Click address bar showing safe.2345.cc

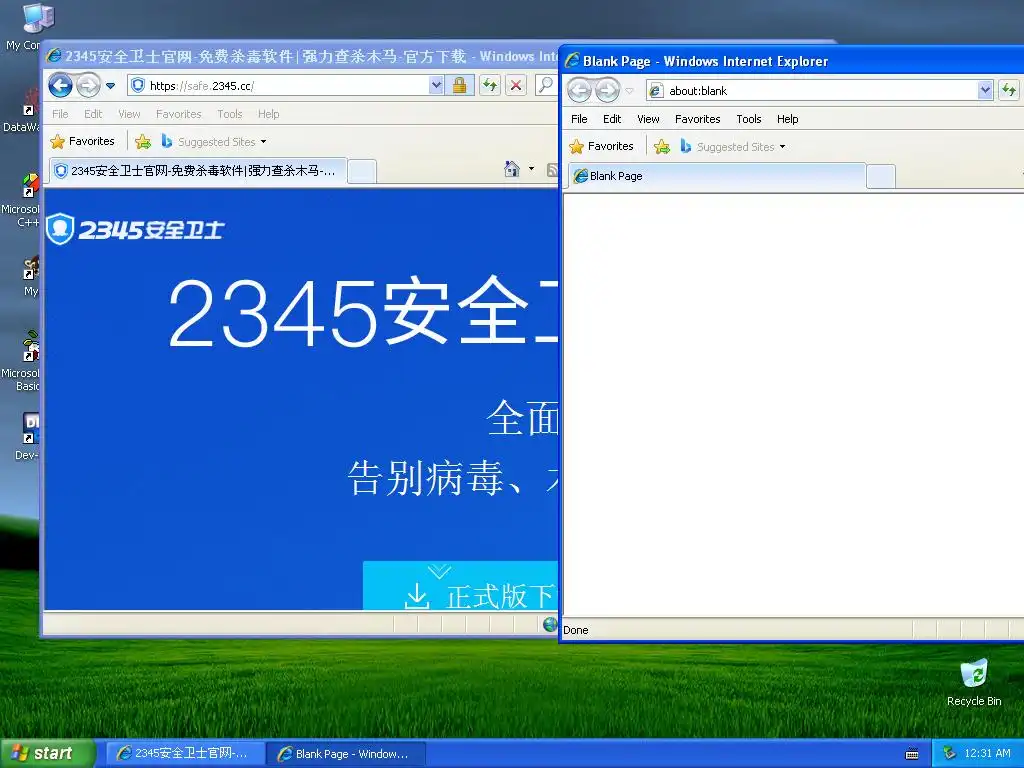pyautogui.click(x=278, y=86)
